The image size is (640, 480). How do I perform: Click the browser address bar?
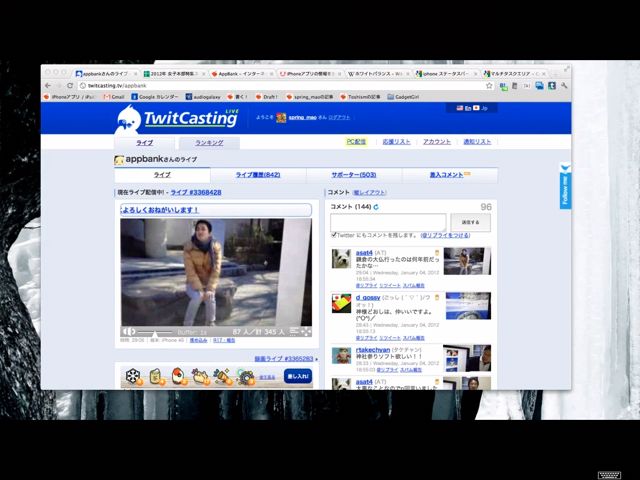point(282,86)
